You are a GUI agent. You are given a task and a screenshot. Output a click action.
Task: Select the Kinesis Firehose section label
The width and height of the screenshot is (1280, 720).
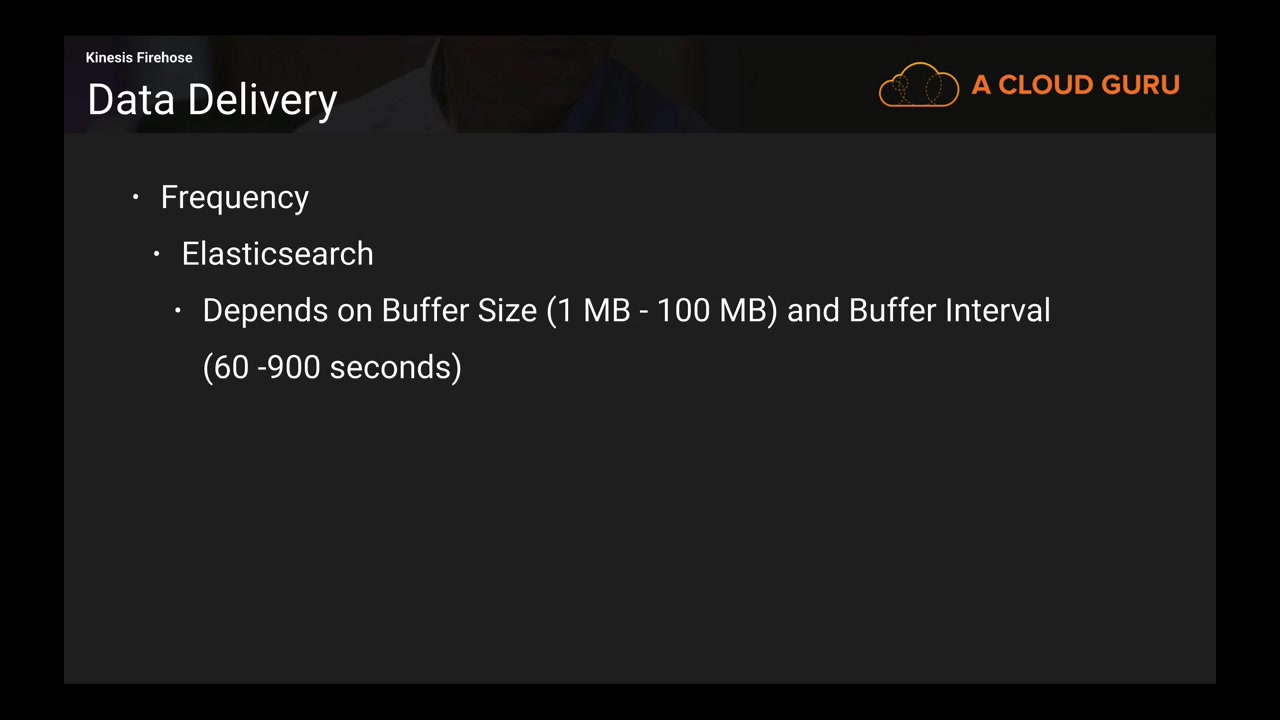139,58
